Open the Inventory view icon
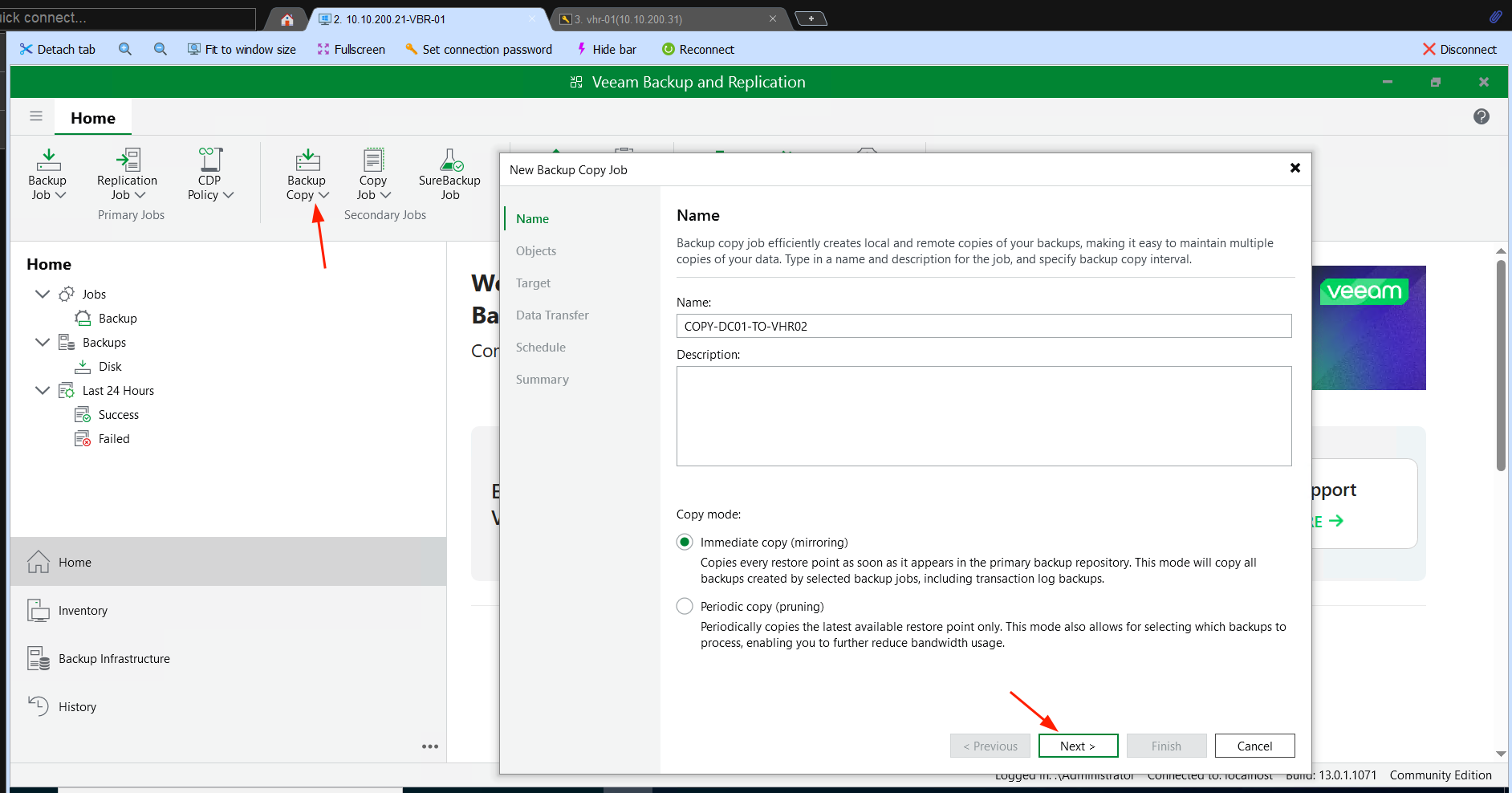Image resolution: width=1512 pixels, height=793 pixels. (39, 611)
